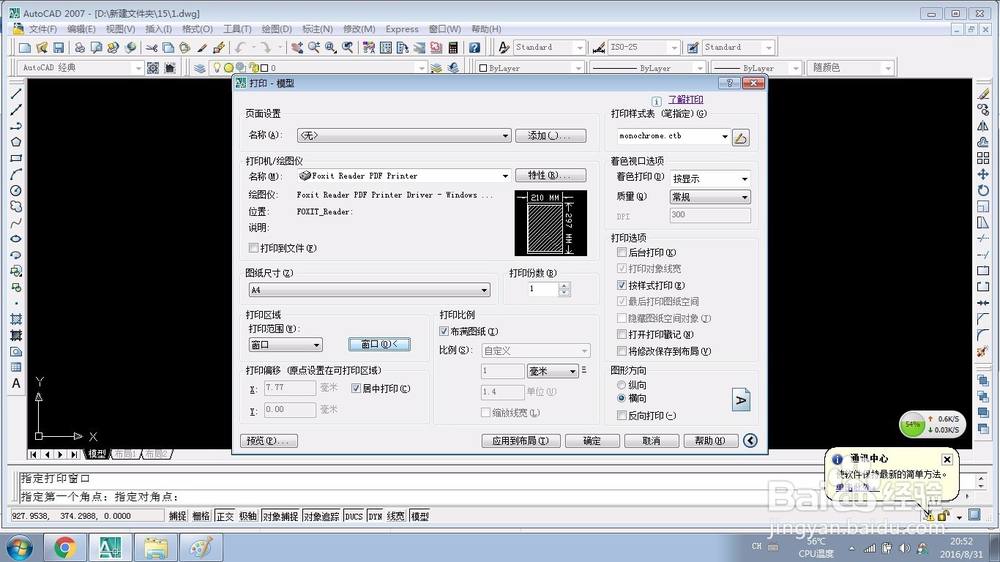
Task: Open the 绘图(D) menu
Action: pyautogui.click(x=276, y=29)
